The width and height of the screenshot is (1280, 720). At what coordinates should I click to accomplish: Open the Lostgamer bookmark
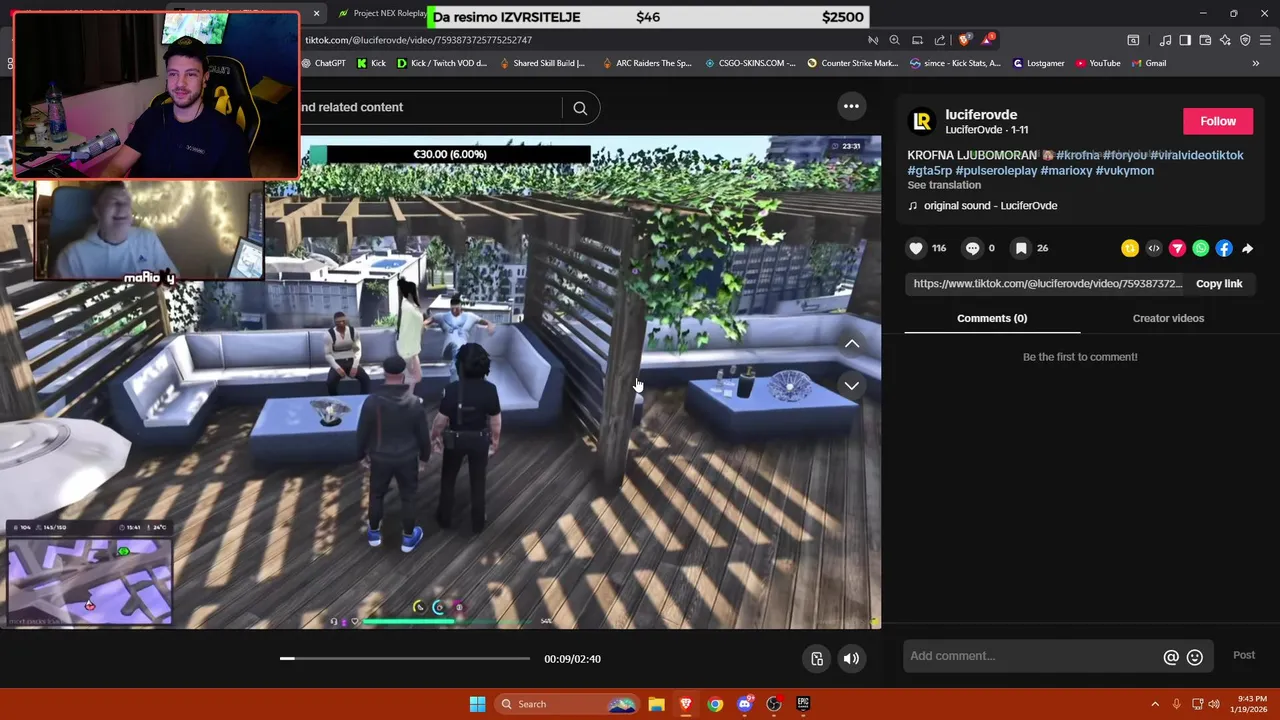tap(1039, 63)
